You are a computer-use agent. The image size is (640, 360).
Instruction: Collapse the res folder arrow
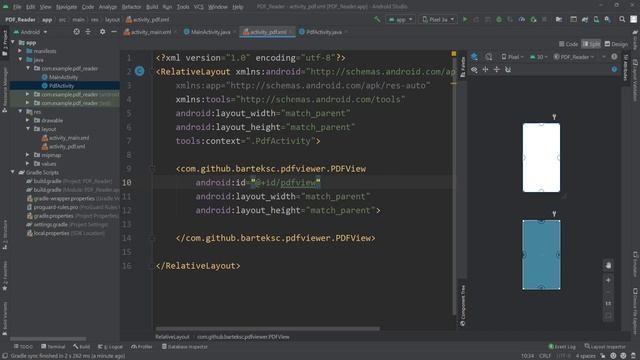pos(20,111)
